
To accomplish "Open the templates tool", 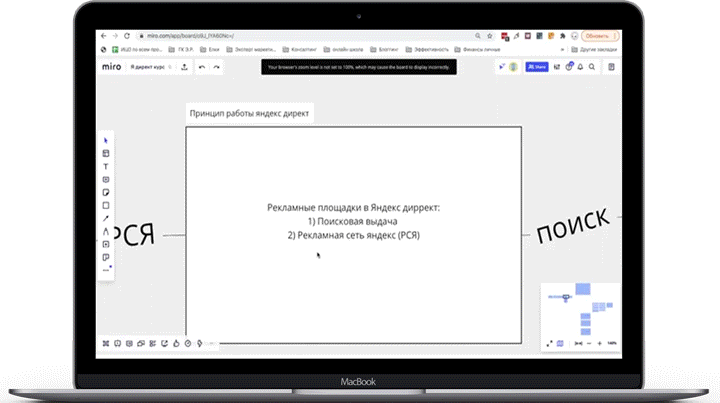I will pos(106,153).
